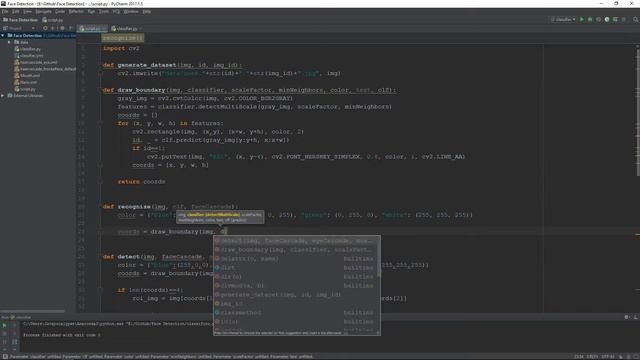Image resolution: width=640 pixels, height=360 pixels.
Task: Open the classifier run configuration dropdown
Action: pyautogui.click(x=563, y=20)
